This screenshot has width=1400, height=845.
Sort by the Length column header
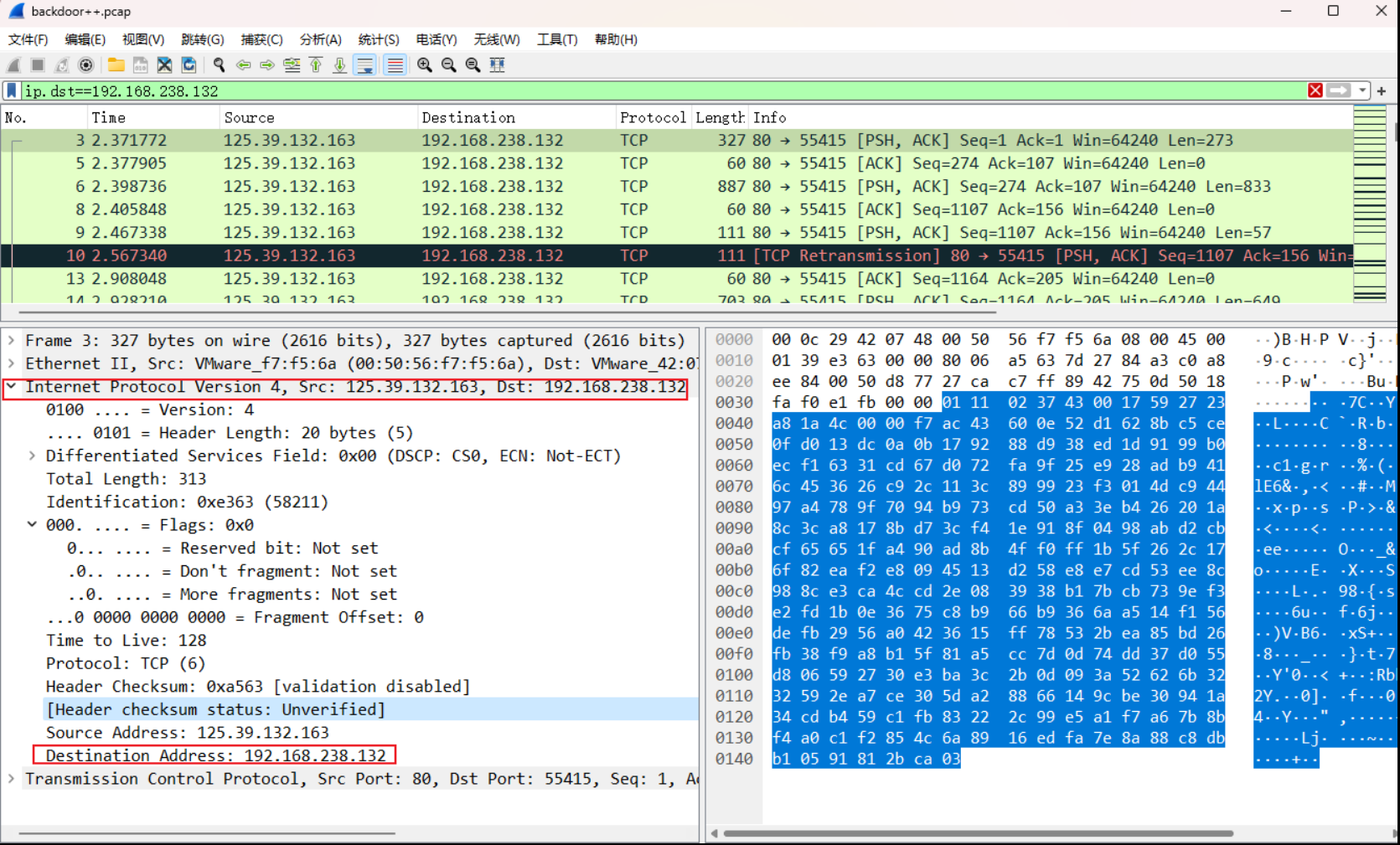719,117
